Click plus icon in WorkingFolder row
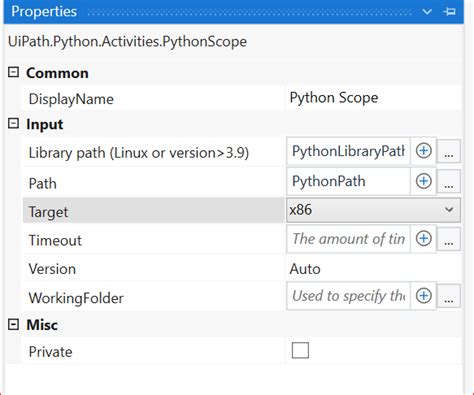The height and width of the screenshot is (395, 474). (x=423, y=296)
